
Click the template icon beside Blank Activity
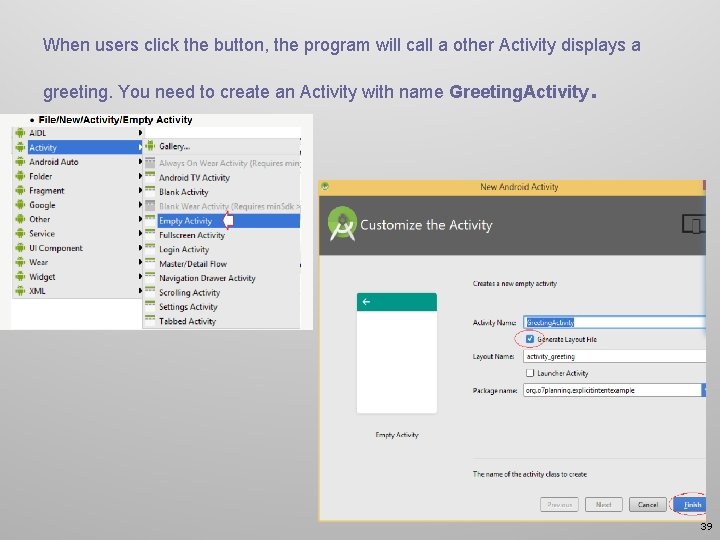click(x=150, y=191)
